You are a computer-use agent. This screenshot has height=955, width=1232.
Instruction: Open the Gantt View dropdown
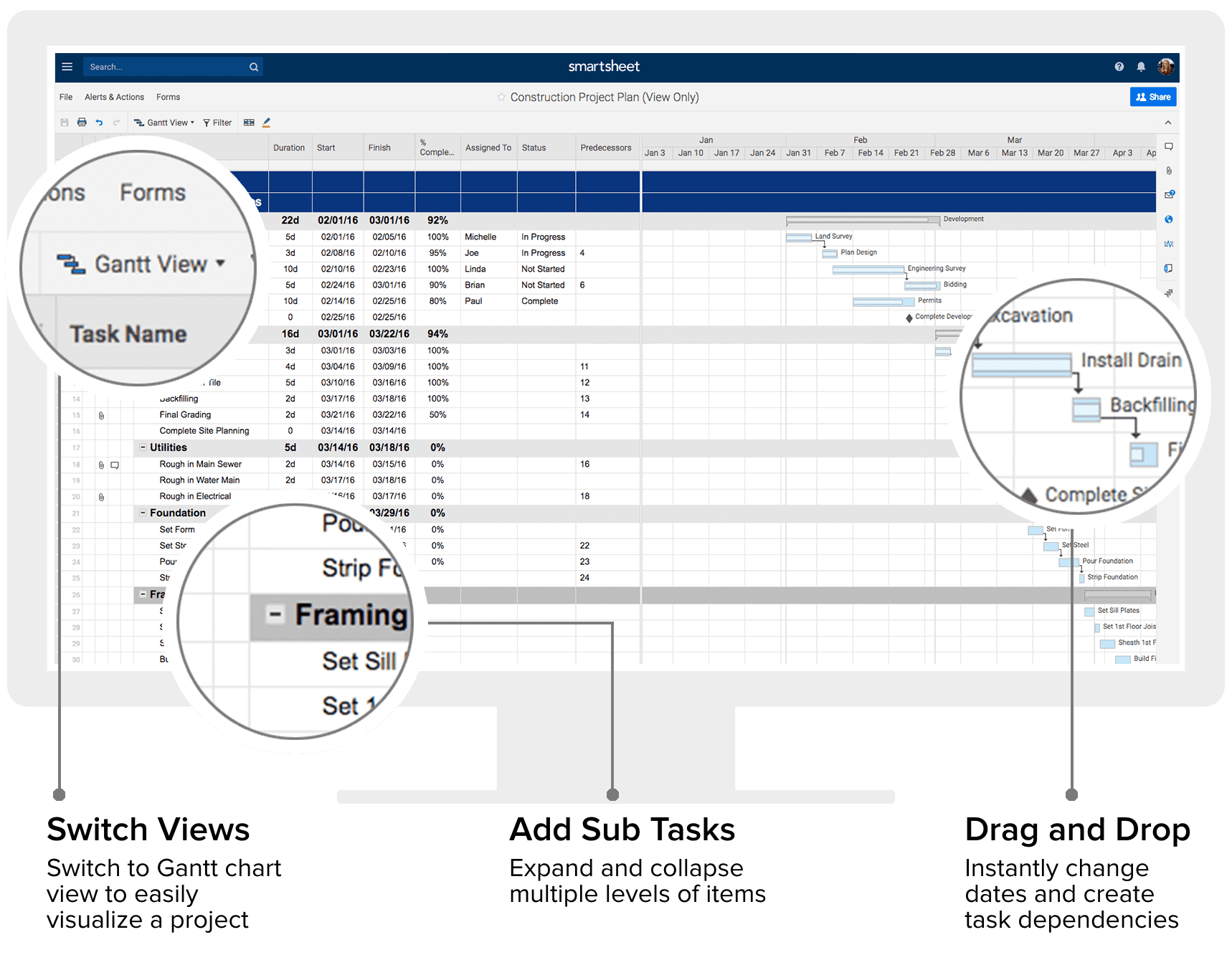164,122
